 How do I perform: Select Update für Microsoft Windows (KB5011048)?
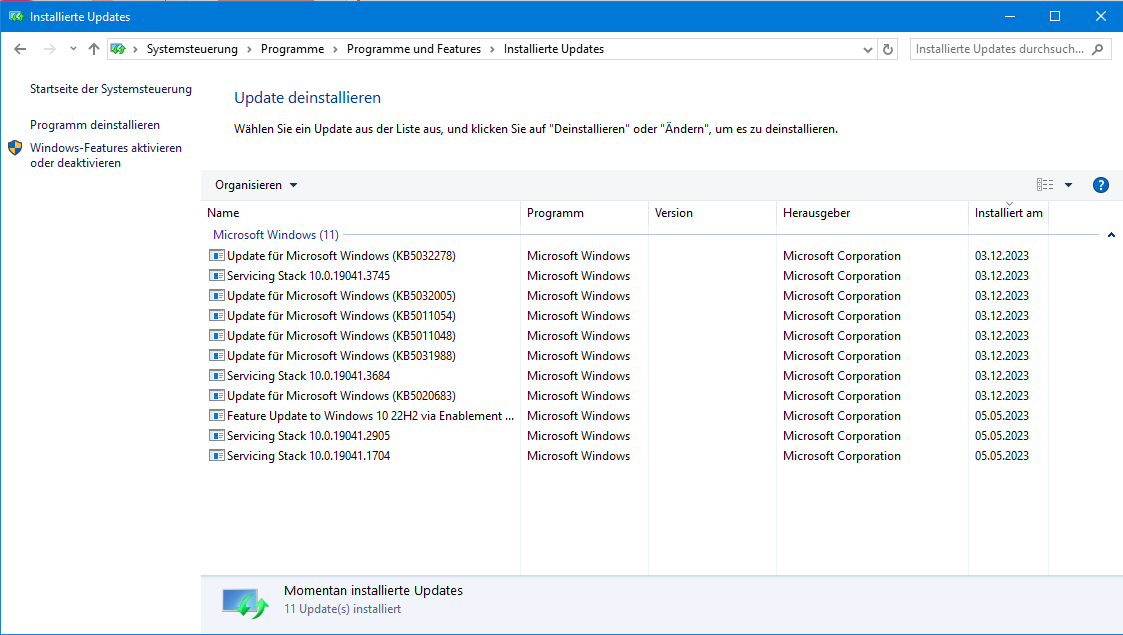pos(341,336)
